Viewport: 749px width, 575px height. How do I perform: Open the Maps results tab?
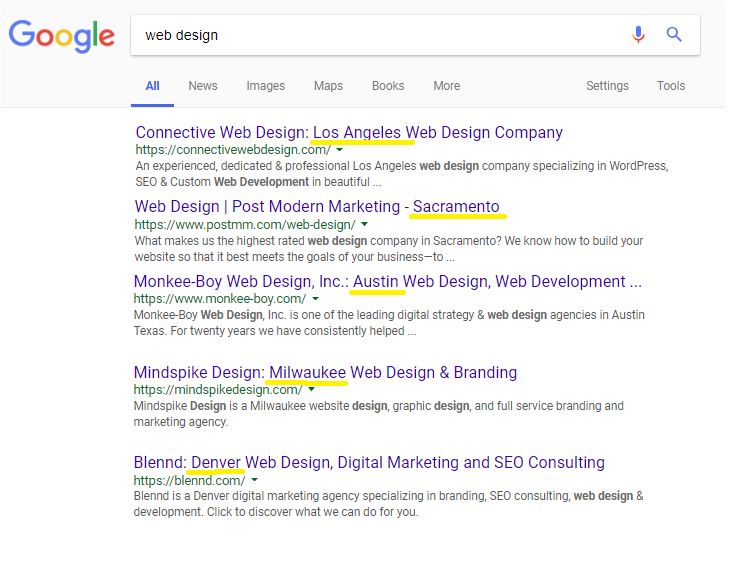pyautogui.click(x=328, y=86)
